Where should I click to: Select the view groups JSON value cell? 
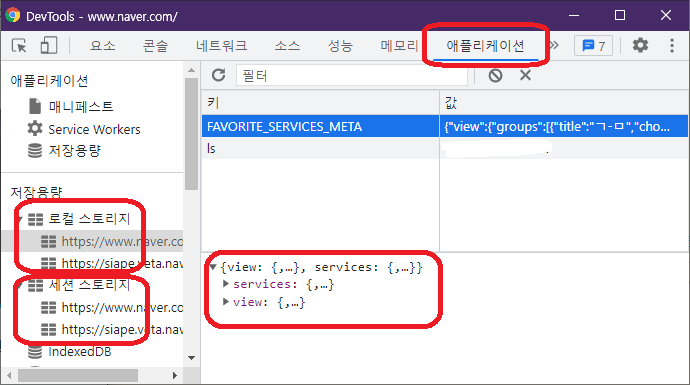pos(564,126)
